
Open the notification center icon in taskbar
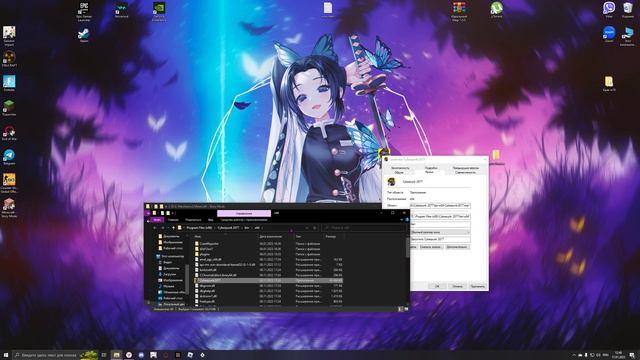632,355
